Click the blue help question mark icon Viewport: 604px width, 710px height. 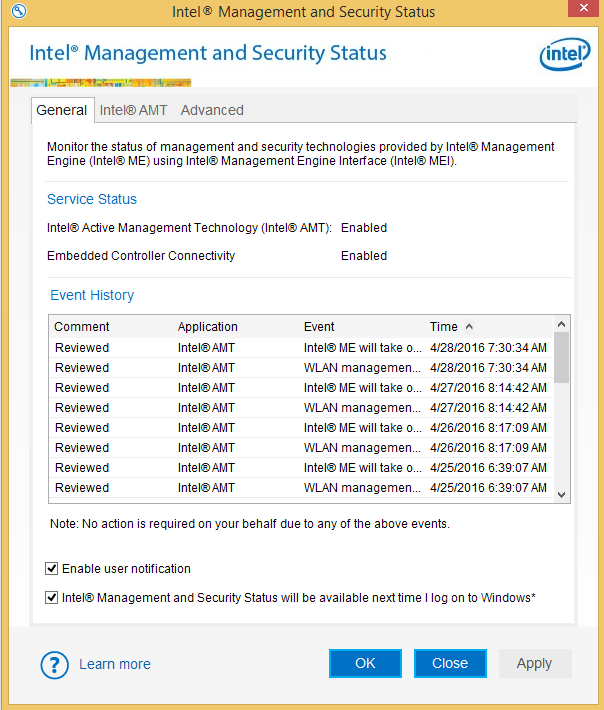point(53,664)
